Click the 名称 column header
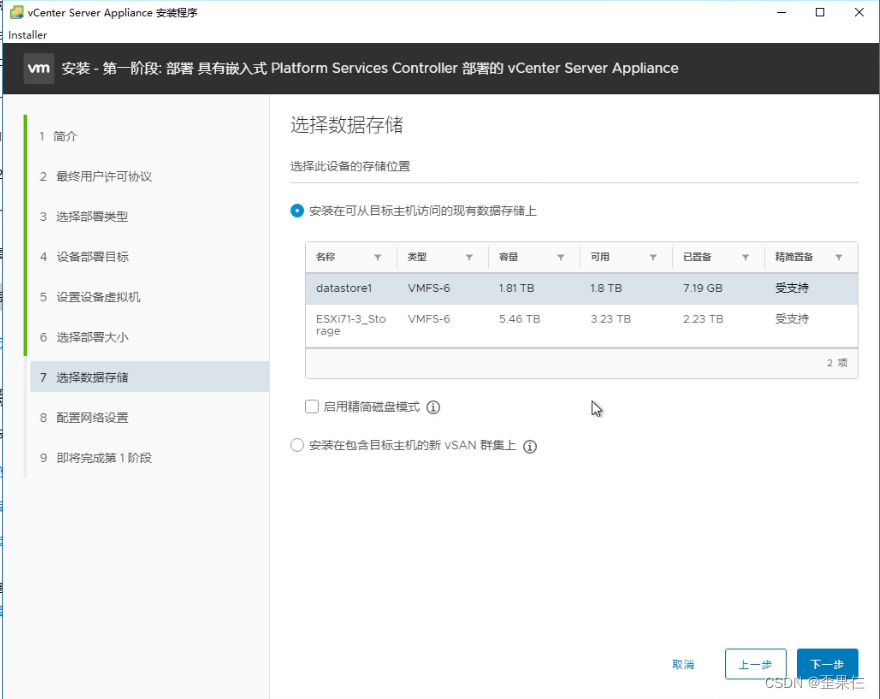This screenshot has height=699, width=880. tap(326, 257)
